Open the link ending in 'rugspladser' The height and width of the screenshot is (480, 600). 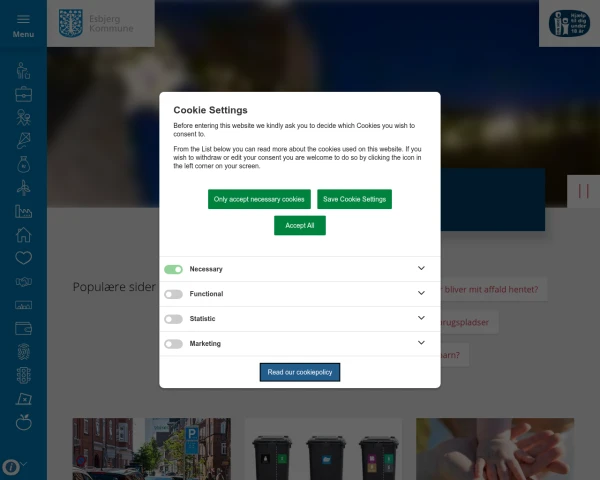pyautogui.click(x=469, y=322)
